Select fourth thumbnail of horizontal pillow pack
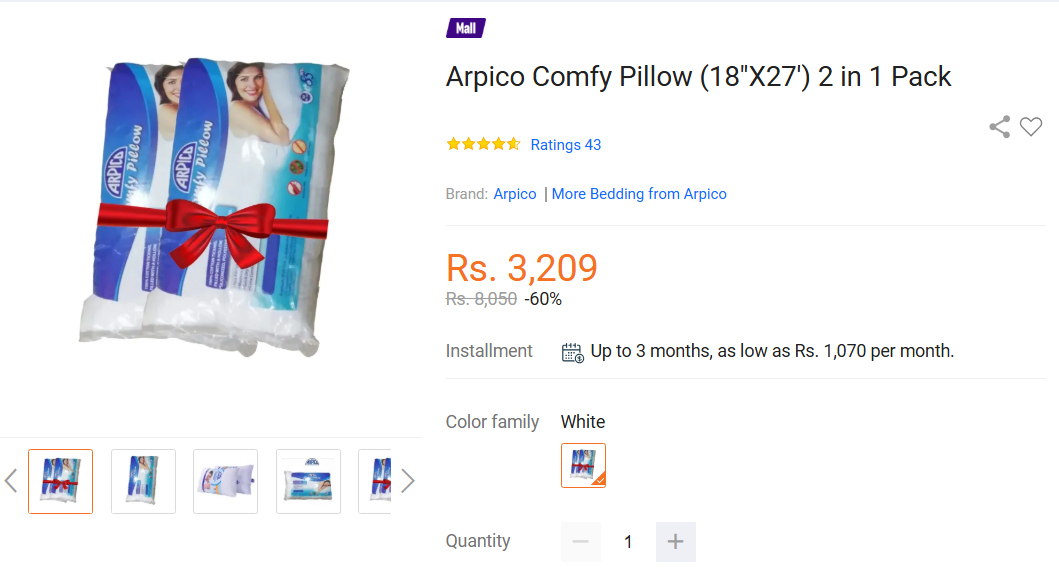The height and width of the screenshot is (568, 1059). tap(309, 482)
